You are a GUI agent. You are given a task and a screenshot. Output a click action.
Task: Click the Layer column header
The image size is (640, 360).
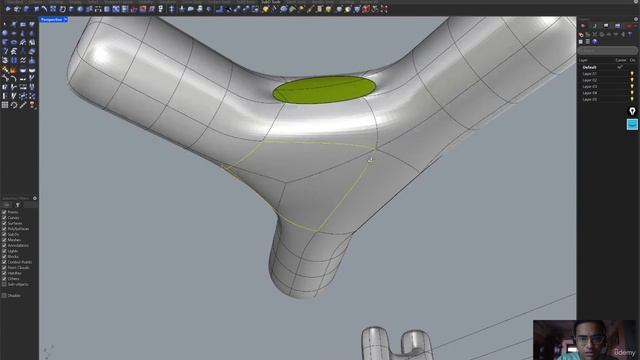tap(583, 60)
